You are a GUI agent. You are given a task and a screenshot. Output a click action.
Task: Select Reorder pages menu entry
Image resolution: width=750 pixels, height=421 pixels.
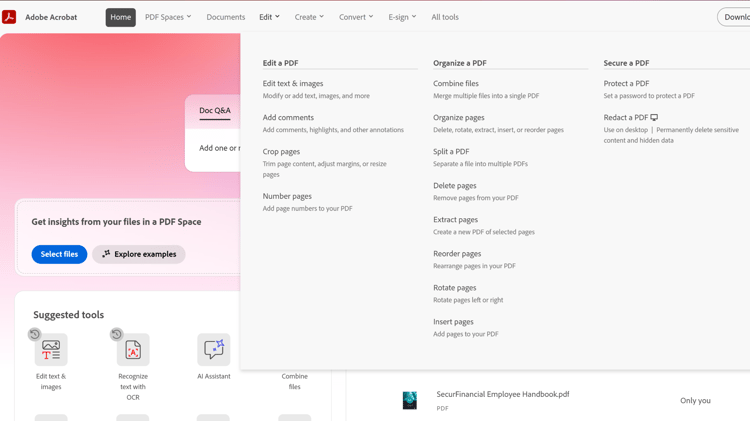click(x=457, y=254)
